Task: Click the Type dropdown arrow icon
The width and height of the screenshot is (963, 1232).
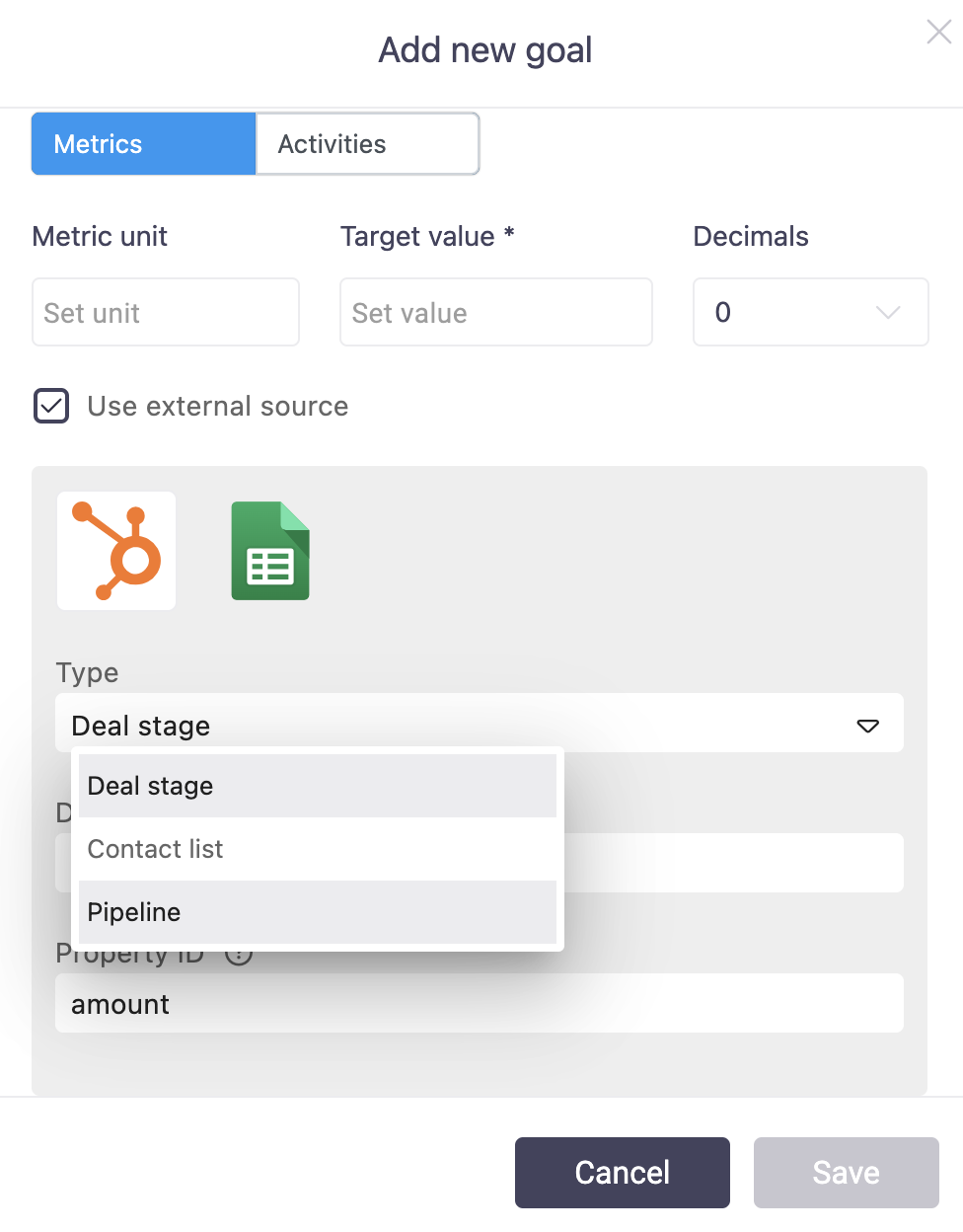Action: (867, 726)
